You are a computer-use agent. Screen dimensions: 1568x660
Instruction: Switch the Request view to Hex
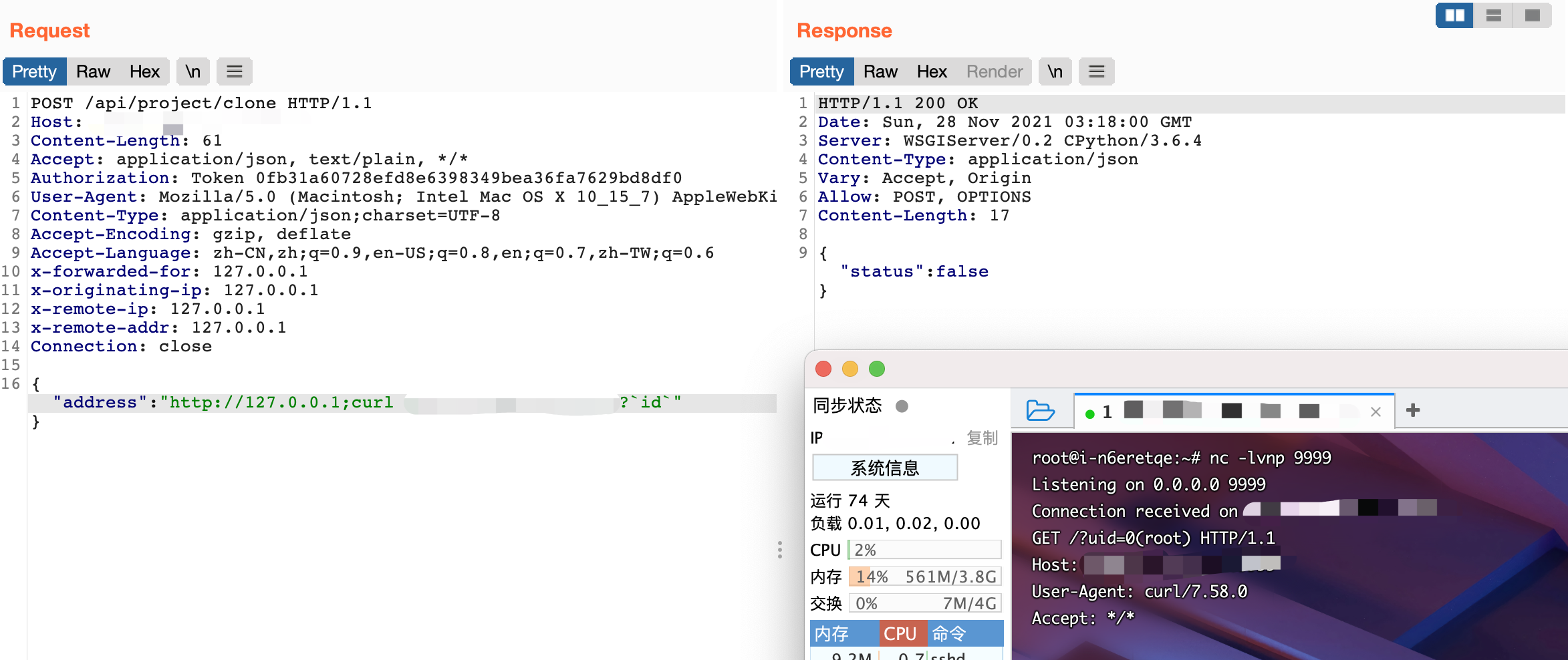pyautogui.click(x=146, y=71)
